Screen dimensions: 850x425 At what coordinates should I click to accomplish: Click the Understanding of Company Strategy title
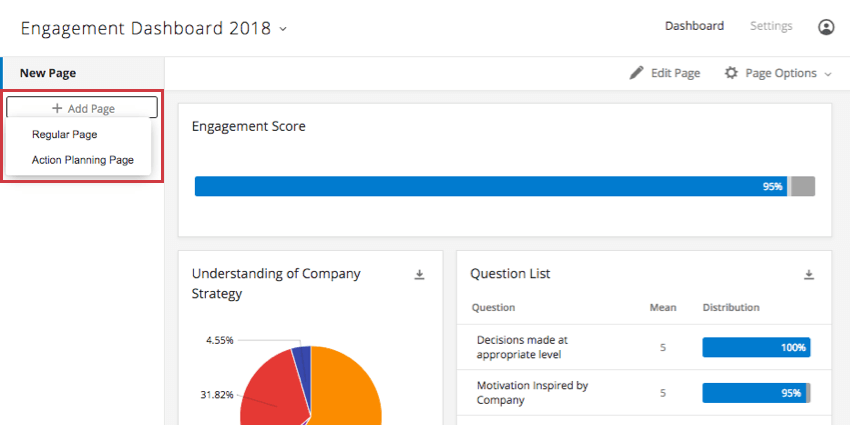(276, 284)
